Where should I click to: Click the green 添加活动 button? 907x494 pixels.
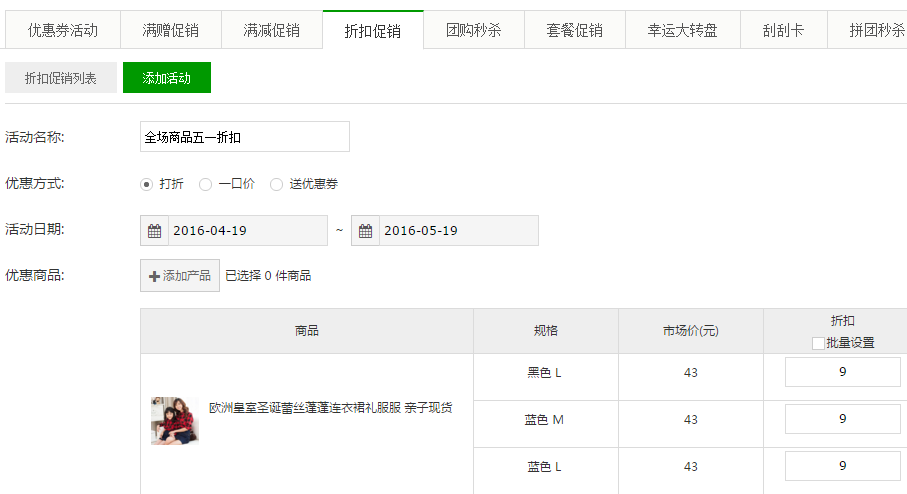click(167, 78)
